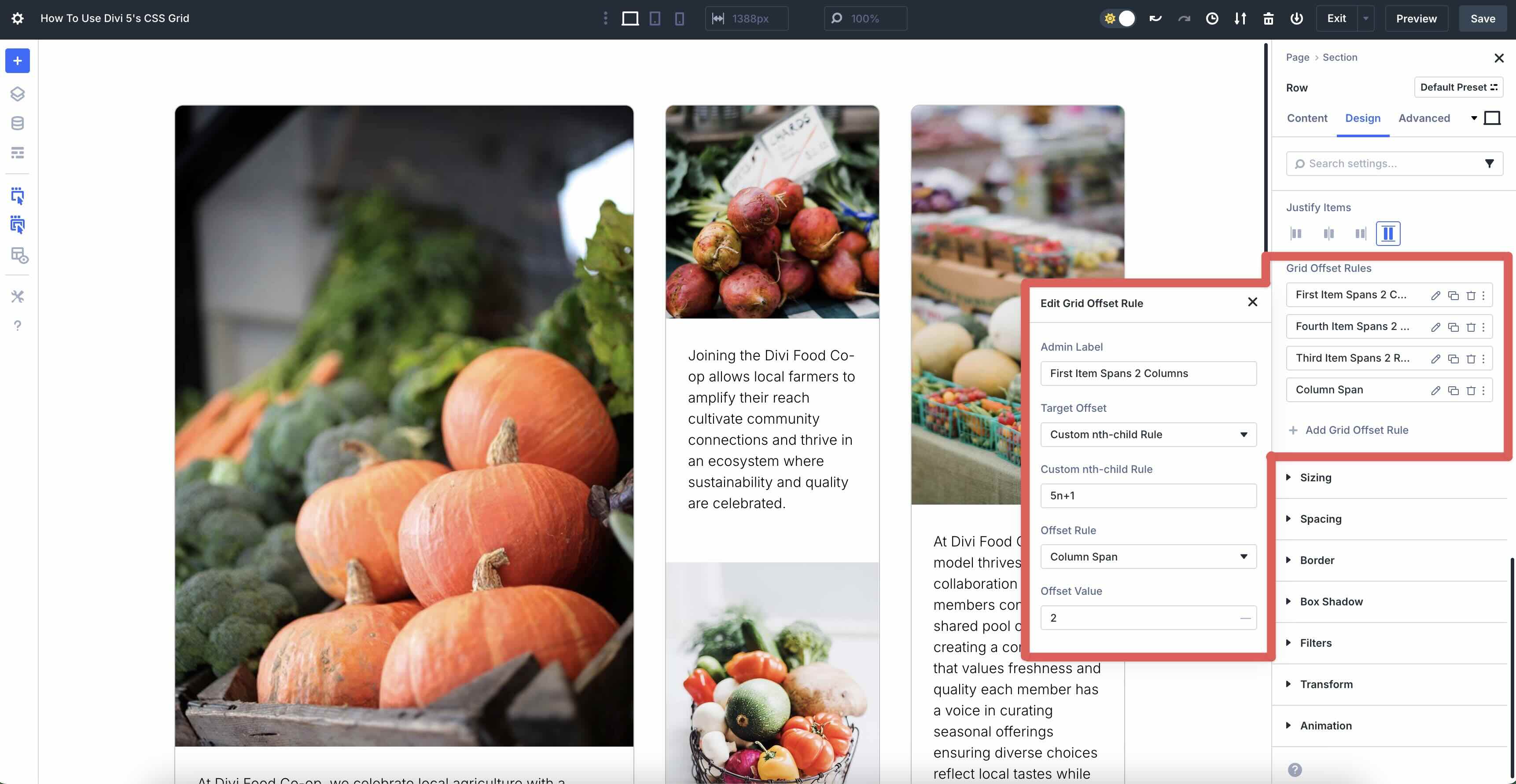Open Help via the question mark icon
This screenshot has width=1516, height=784.
tap(17, 325)
